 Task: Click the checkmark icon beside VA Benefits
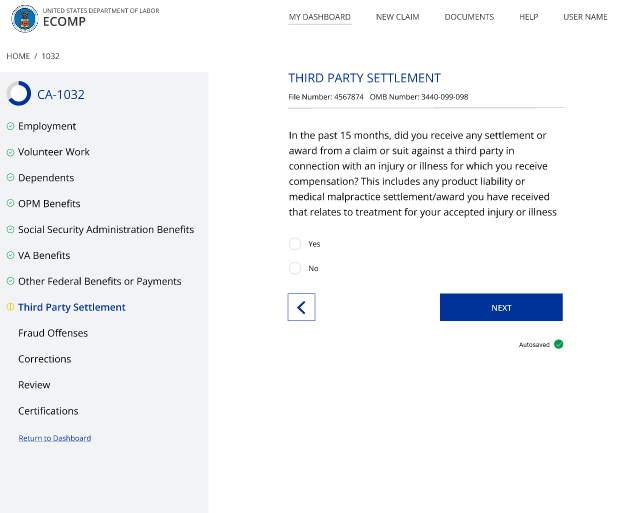pos(10,256)
